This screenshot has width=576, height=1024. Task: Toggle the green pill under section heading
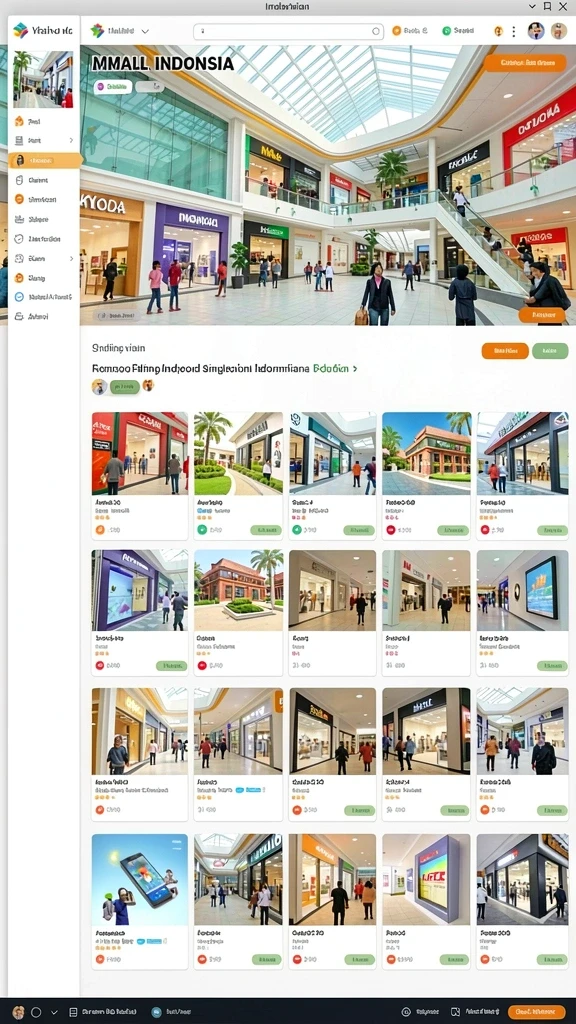pyautogui.click(x=125, y=387)
